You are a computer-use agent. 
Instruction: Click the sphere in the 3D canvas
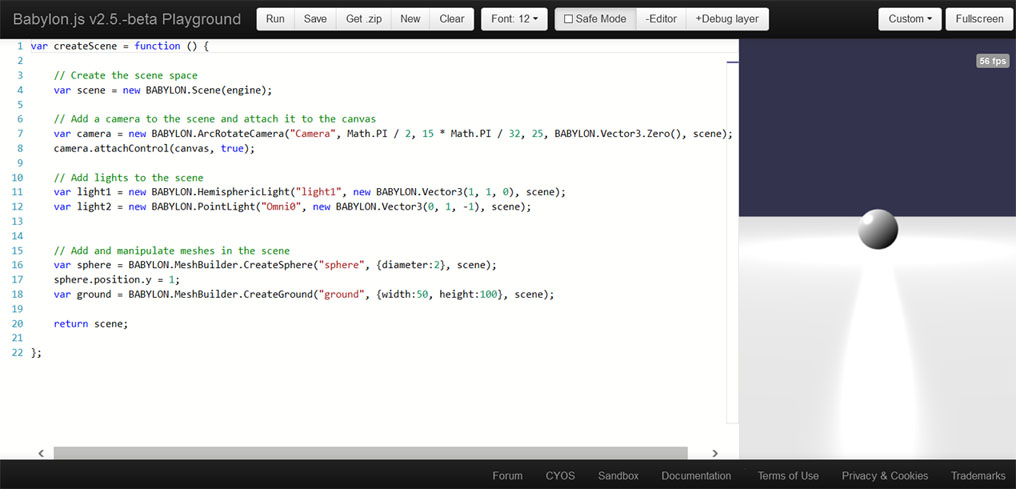(x=878, y=229)
